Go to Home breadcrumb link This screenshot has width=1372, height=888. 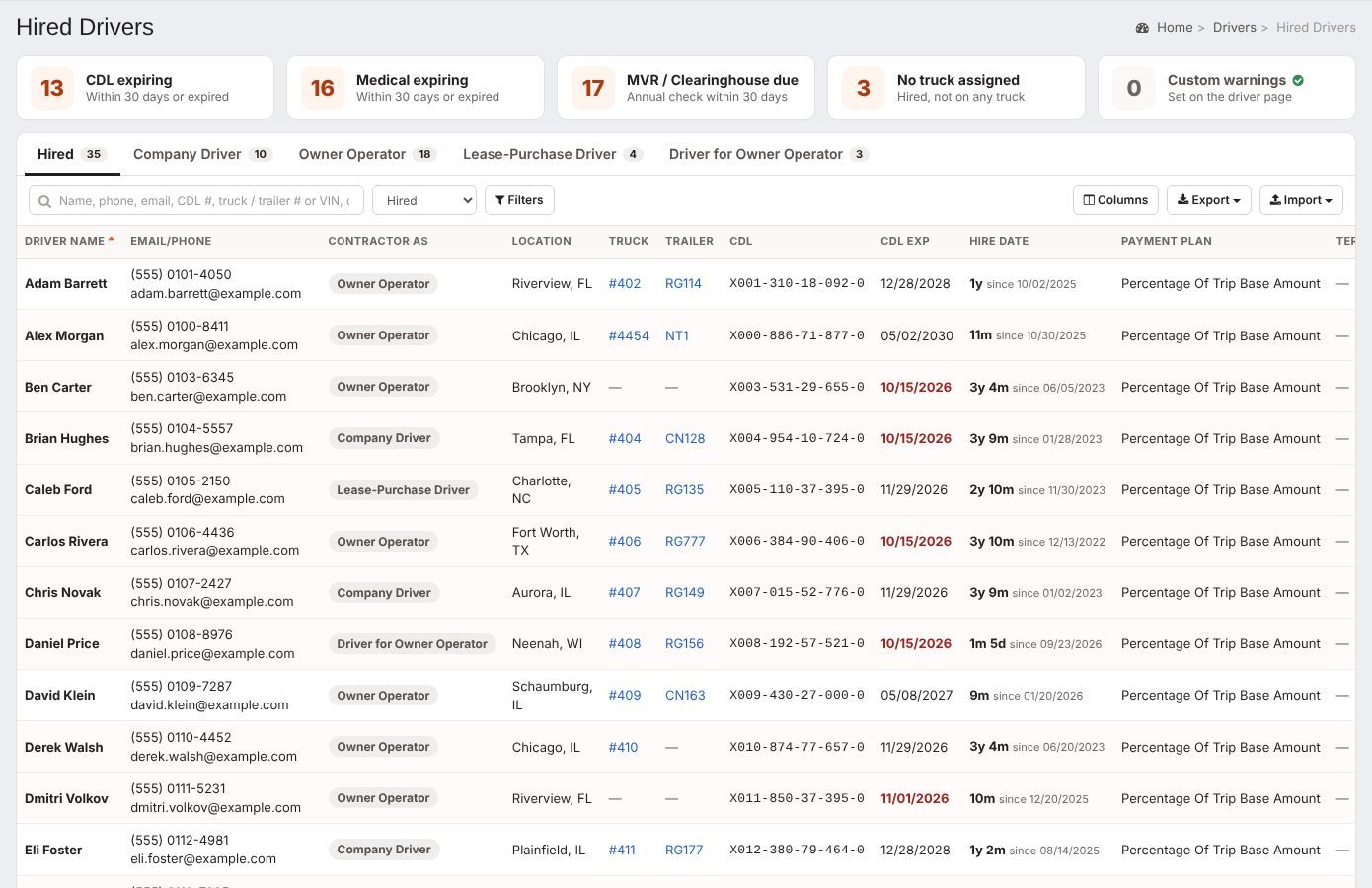click(x=1175, y=28)
